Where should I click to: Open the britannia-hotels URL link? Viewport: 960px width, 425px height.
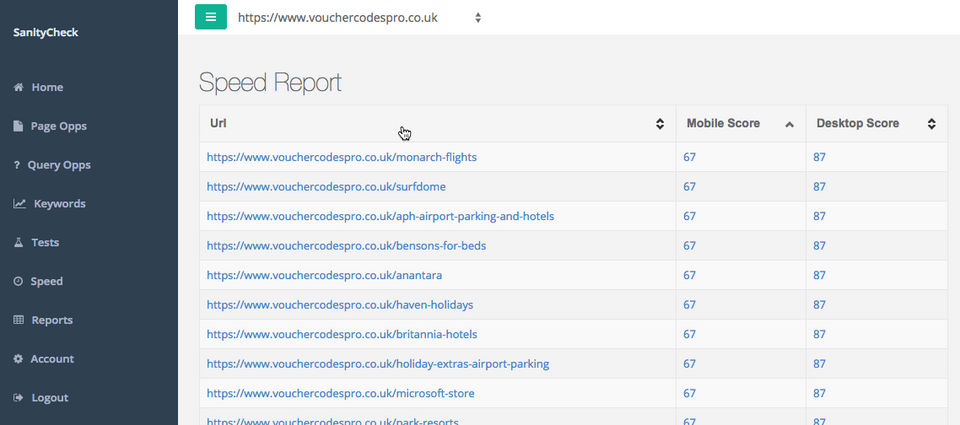tap(342, 334)
